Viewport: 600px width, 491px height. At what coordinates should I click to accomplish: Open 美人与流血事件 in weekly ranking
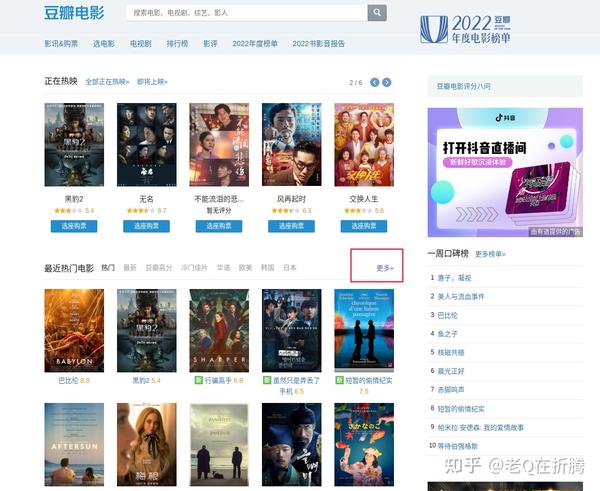(461, 297)
